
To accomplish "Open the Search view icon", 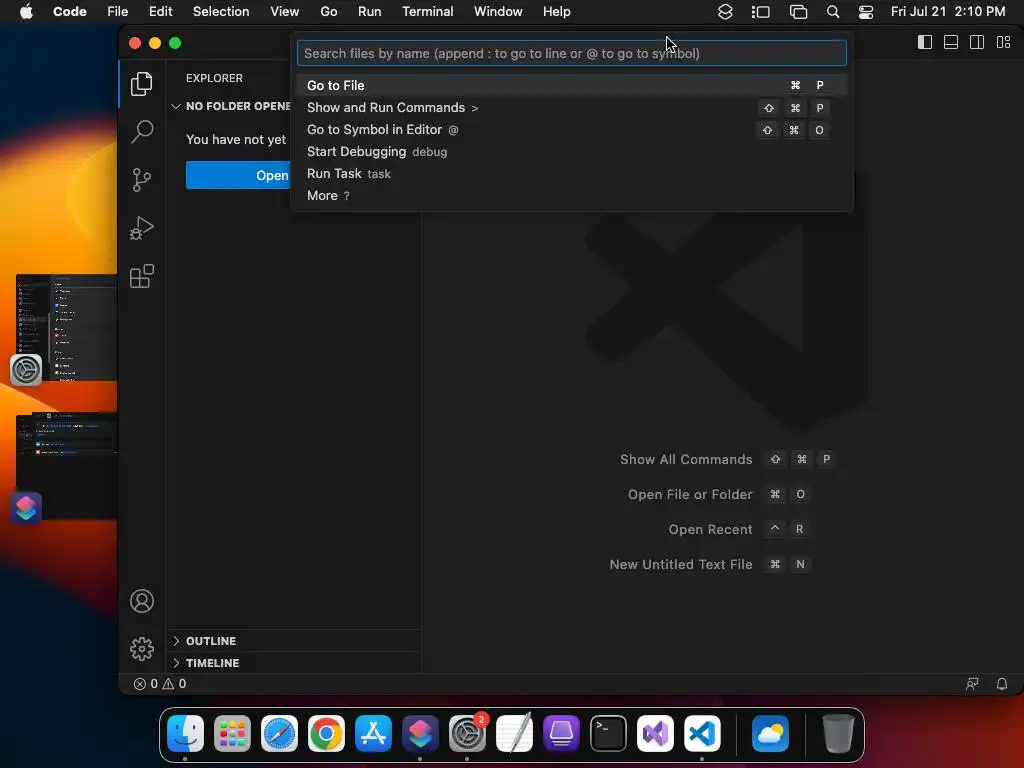I will coord(141,131).
